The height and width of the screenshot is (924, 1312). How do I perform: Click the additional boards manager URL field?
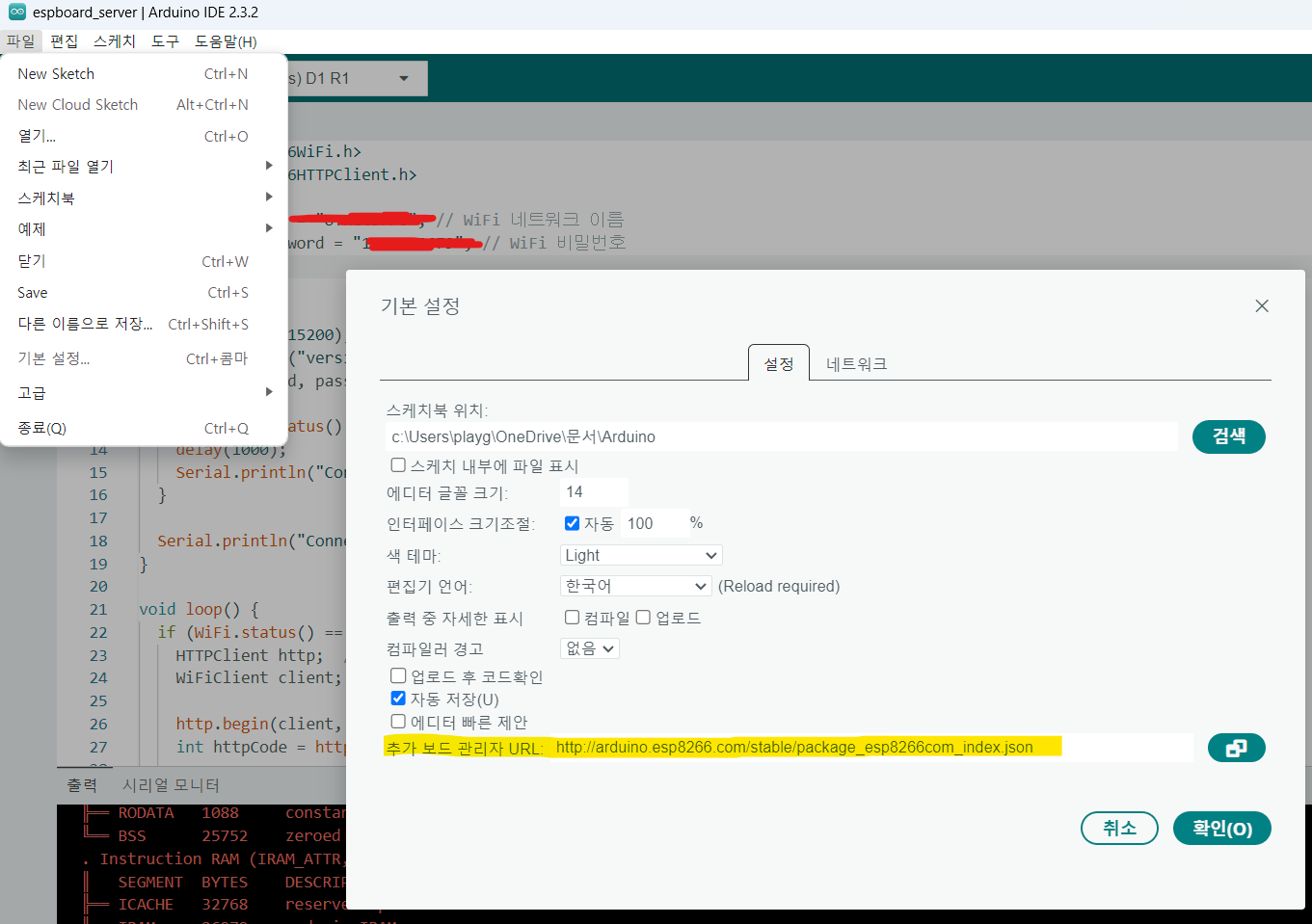pyautogui.click(x=871, y=748)
